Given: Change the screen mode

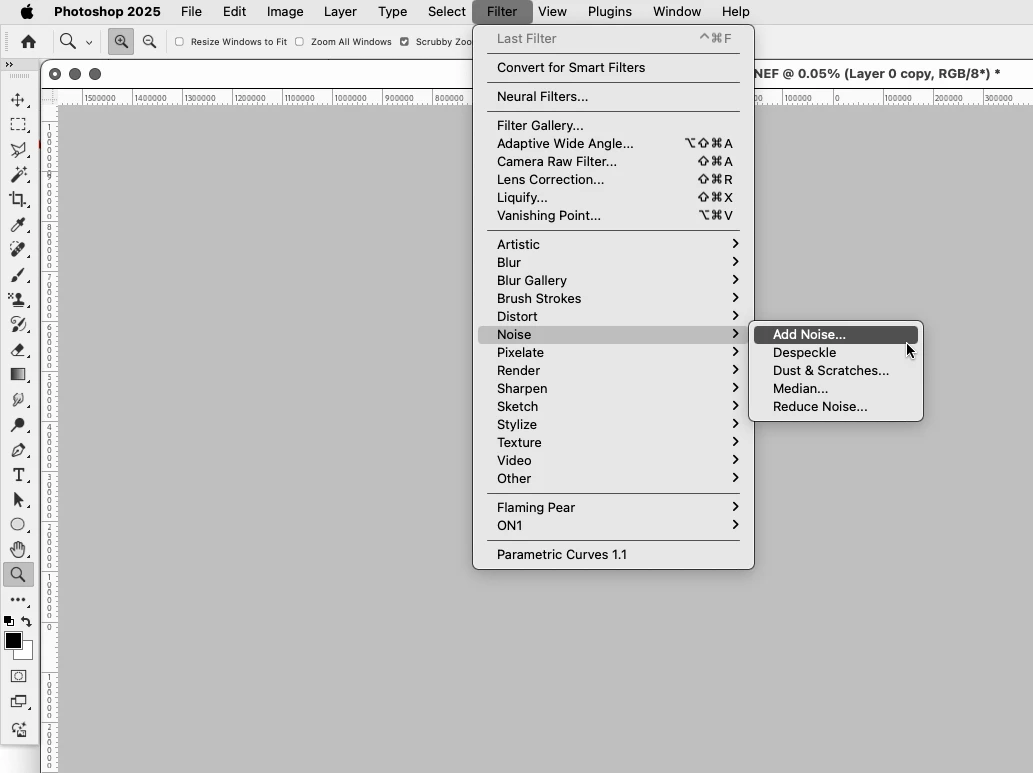Looking at the screenshot, I should point(18,702).
